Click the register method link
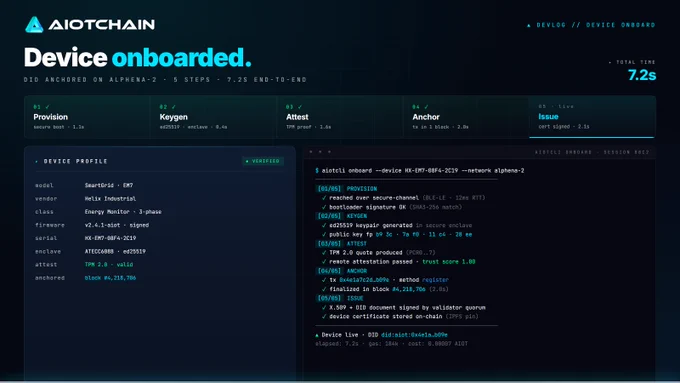Viewport: 680px width, 383px height. [x=435, y=280]
